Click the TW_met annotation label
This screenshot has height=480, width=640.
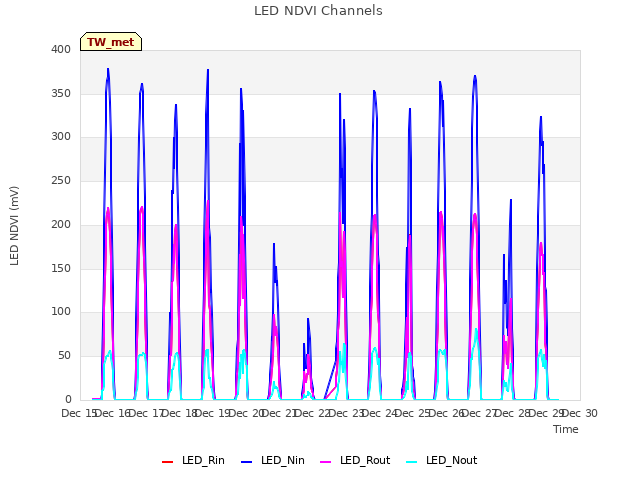click(111, 42)
